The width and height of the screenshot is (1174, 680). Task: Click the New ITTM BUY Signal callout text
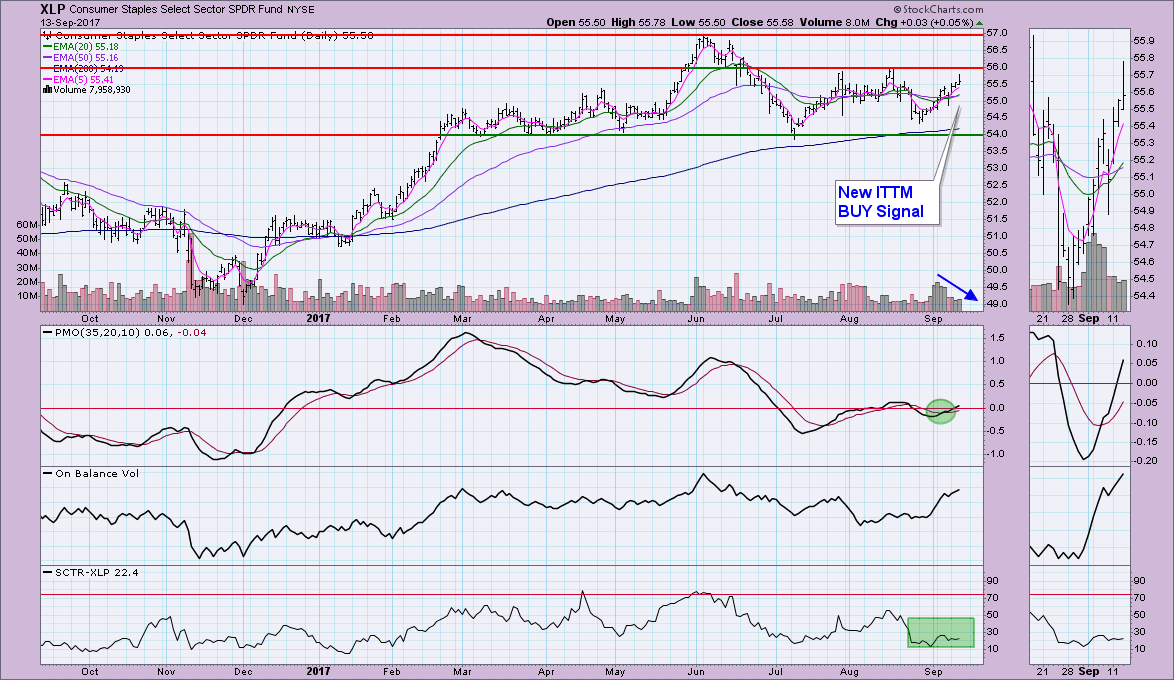pyautogui.click(x=880, y=202)
